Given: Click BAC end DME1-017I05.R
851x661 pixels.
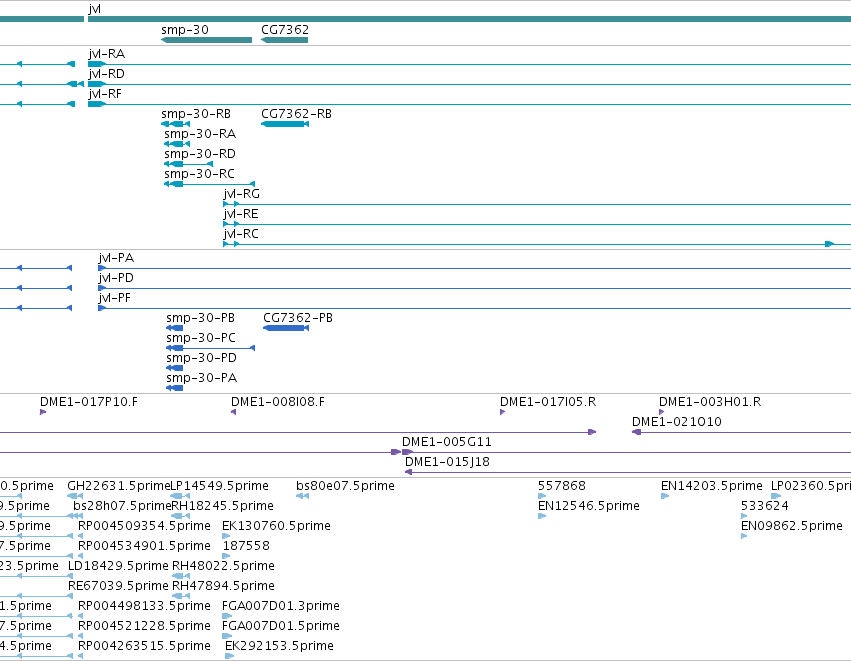Looking at the screenshot, I should [x=548, y=402].
